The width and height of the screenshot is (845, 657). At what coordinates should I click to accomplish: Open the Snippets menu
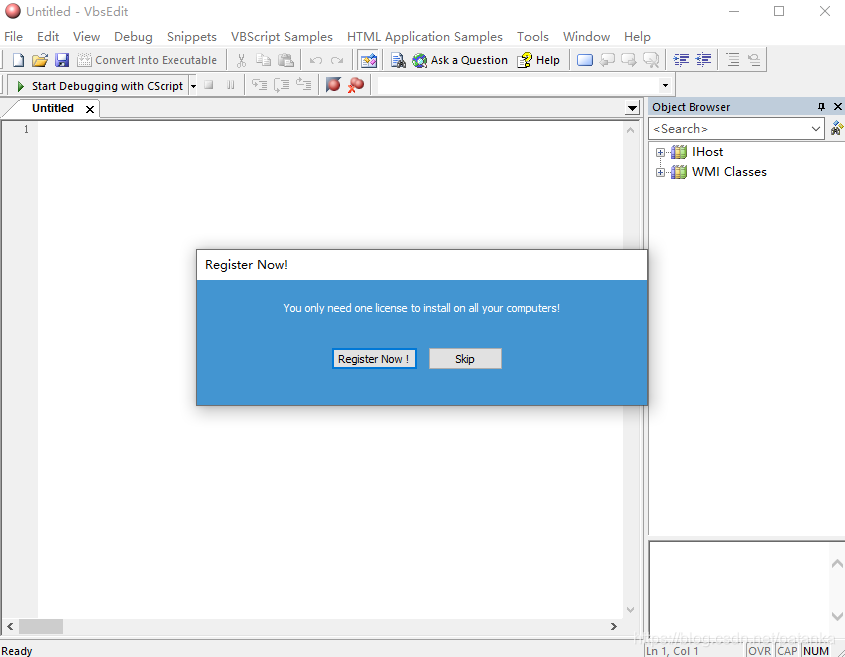(191, 37)
